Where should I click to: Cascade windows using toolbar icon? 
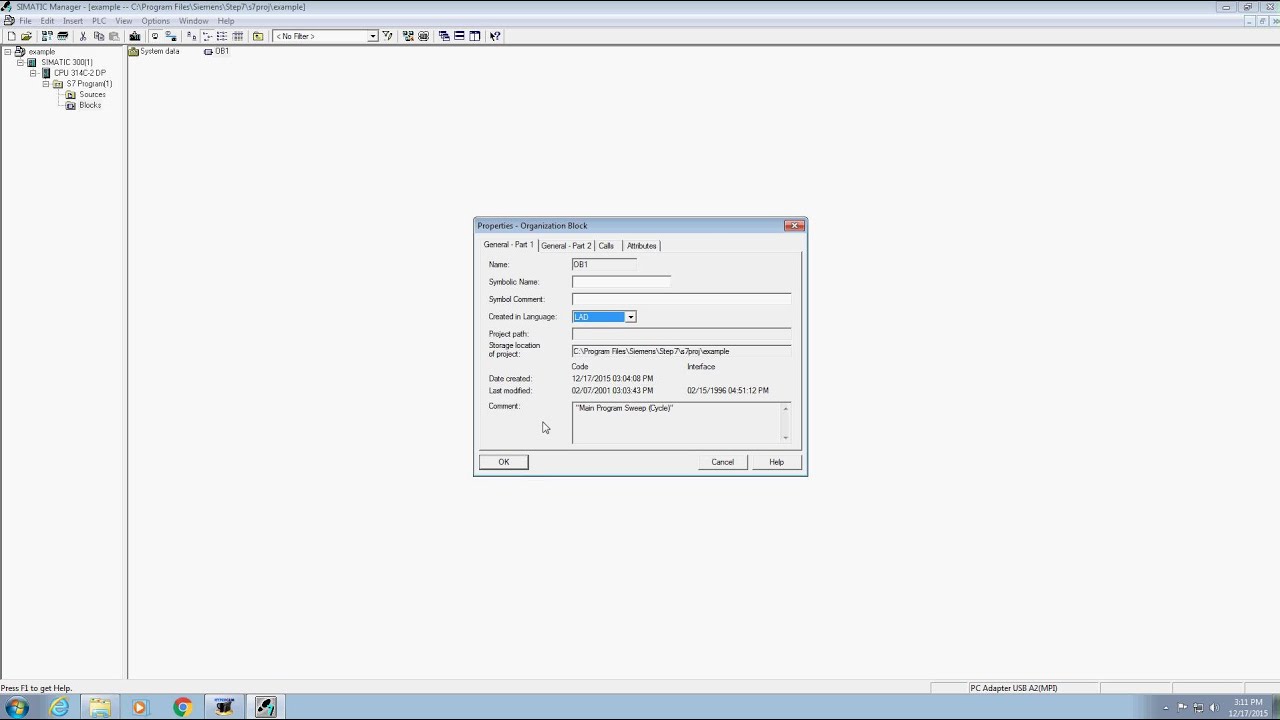[x=444, y=36]
